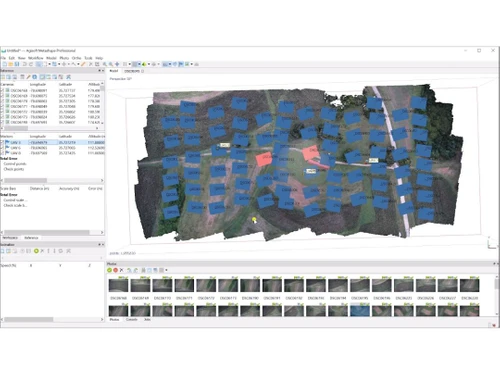Disable cameras with red circle icon

click(x=115, y=270)
